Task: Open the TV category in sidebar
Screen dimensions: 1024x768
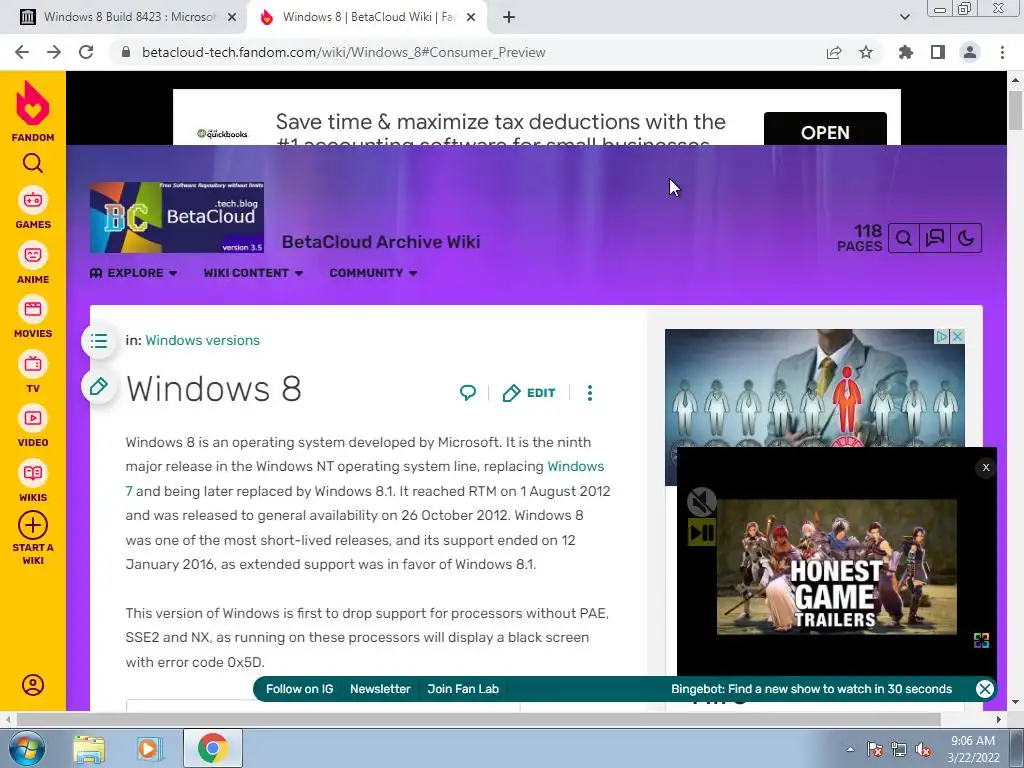Action: point(33,373)
